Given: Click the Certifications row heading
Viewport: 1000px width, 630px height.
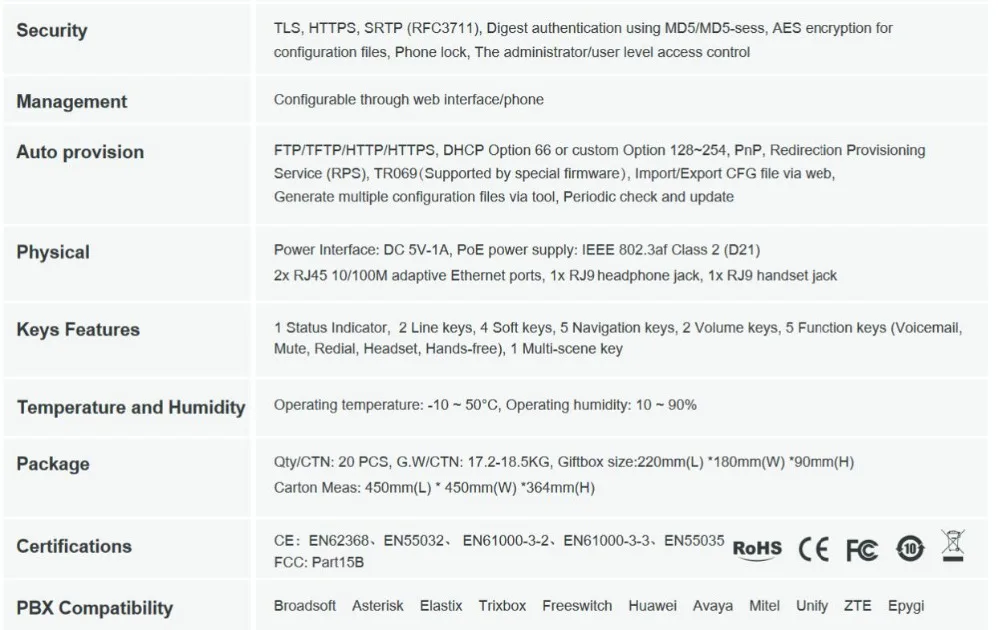Looking at the screenshot, I should (x=74, y=546).
